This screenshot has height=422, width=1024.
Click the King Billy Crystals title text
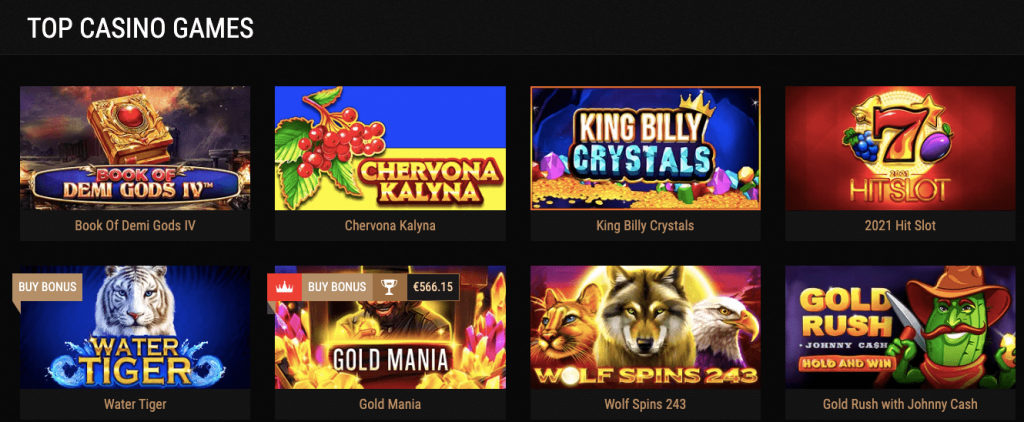click(645, 226)
